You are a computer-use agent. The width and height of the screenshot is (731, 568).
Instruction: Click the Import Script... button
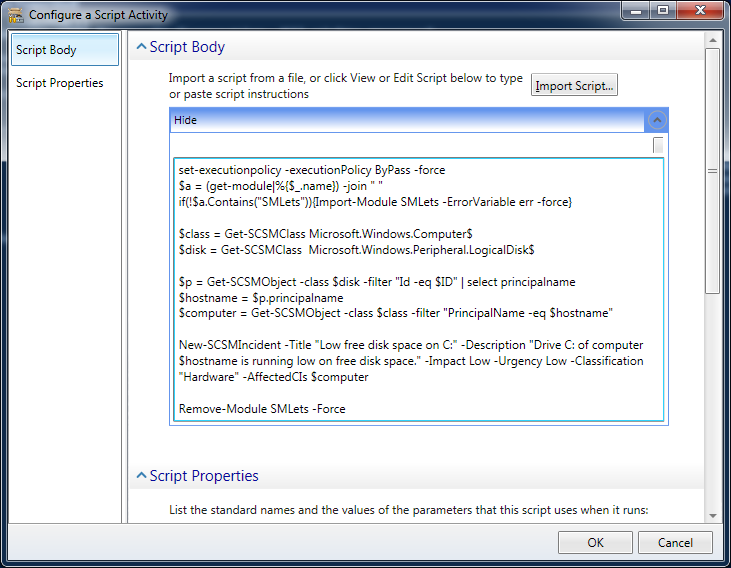coord(574,85)
